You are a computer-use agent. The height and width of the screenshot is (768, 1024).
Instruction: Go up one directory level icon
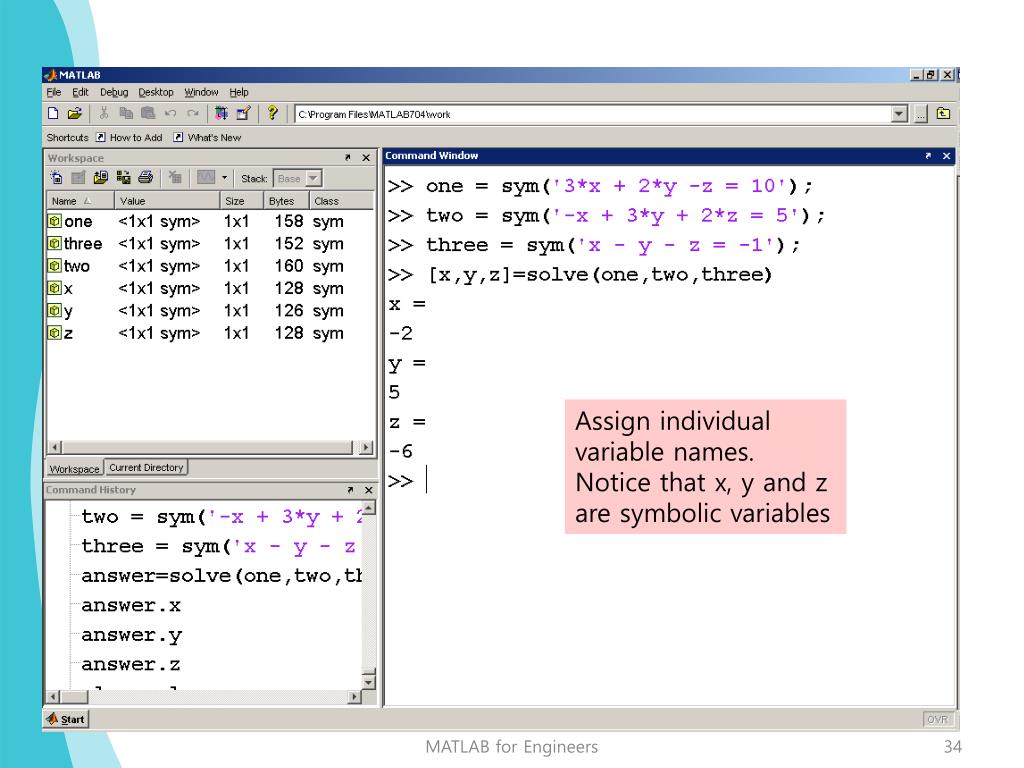coord(942,114)
